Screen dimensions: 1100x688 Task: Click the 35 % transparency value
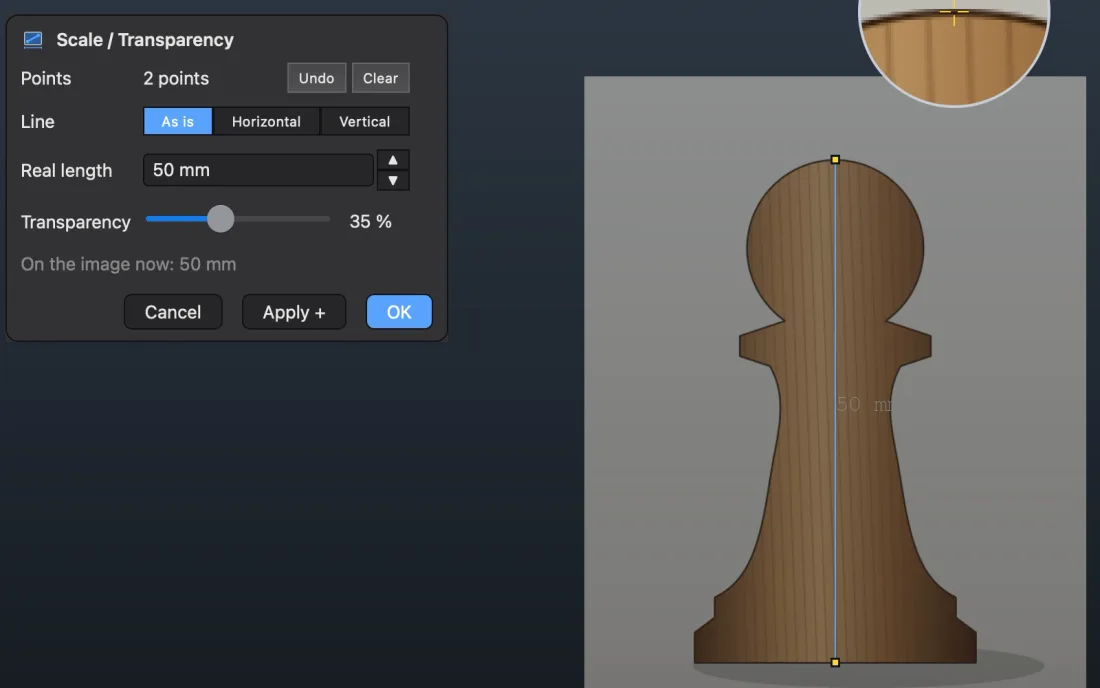[x=370, y=222]
